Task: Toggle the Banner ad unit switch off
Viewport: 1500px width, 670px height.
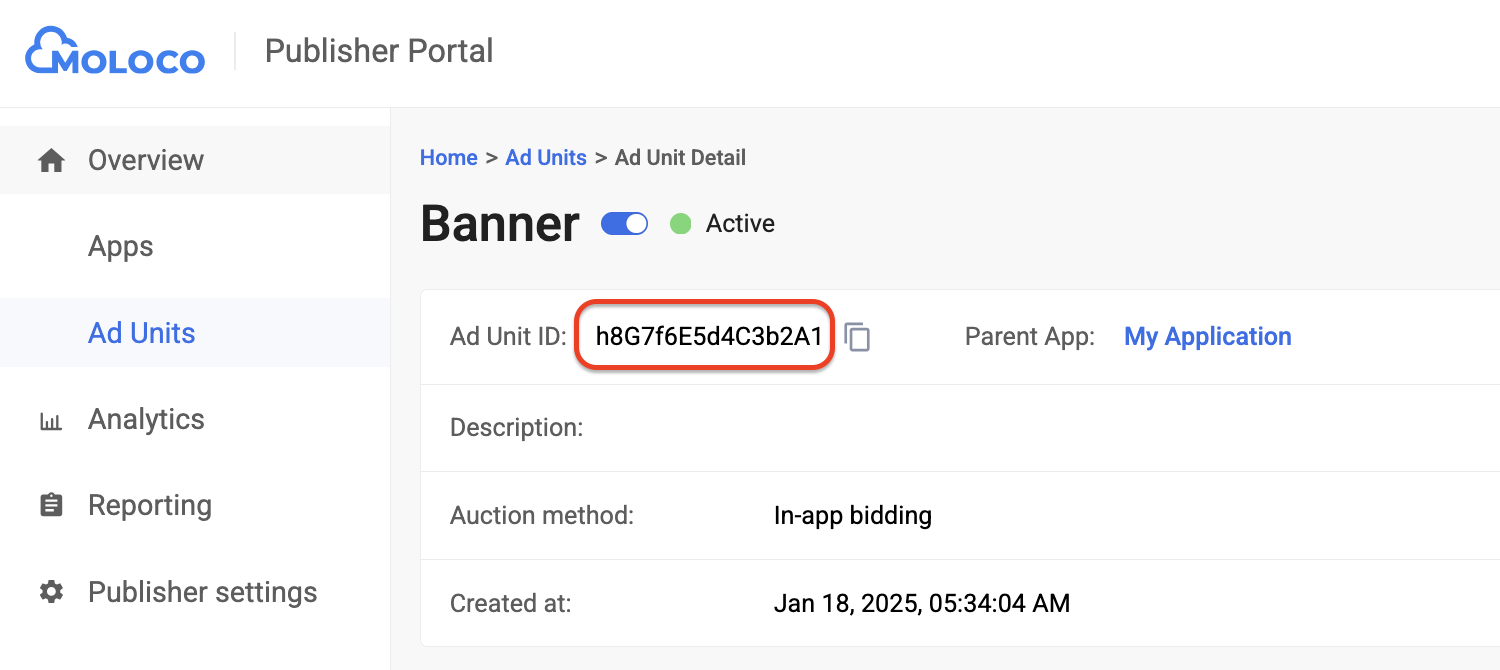Action: pyautogui.click(x=625, y=224)
